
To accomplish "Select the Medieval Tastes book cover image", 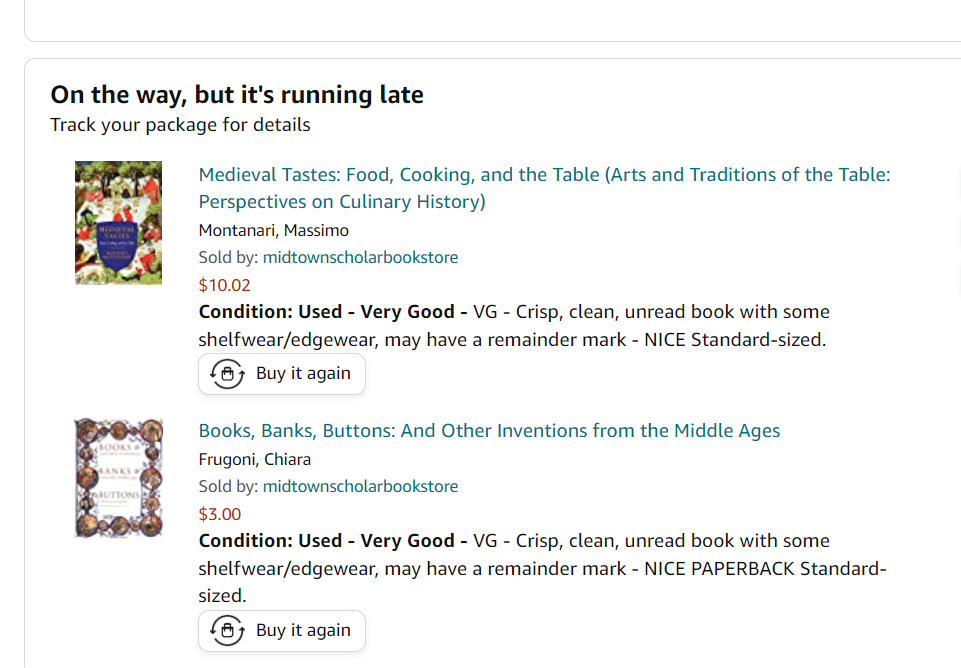I will (118, 222).
